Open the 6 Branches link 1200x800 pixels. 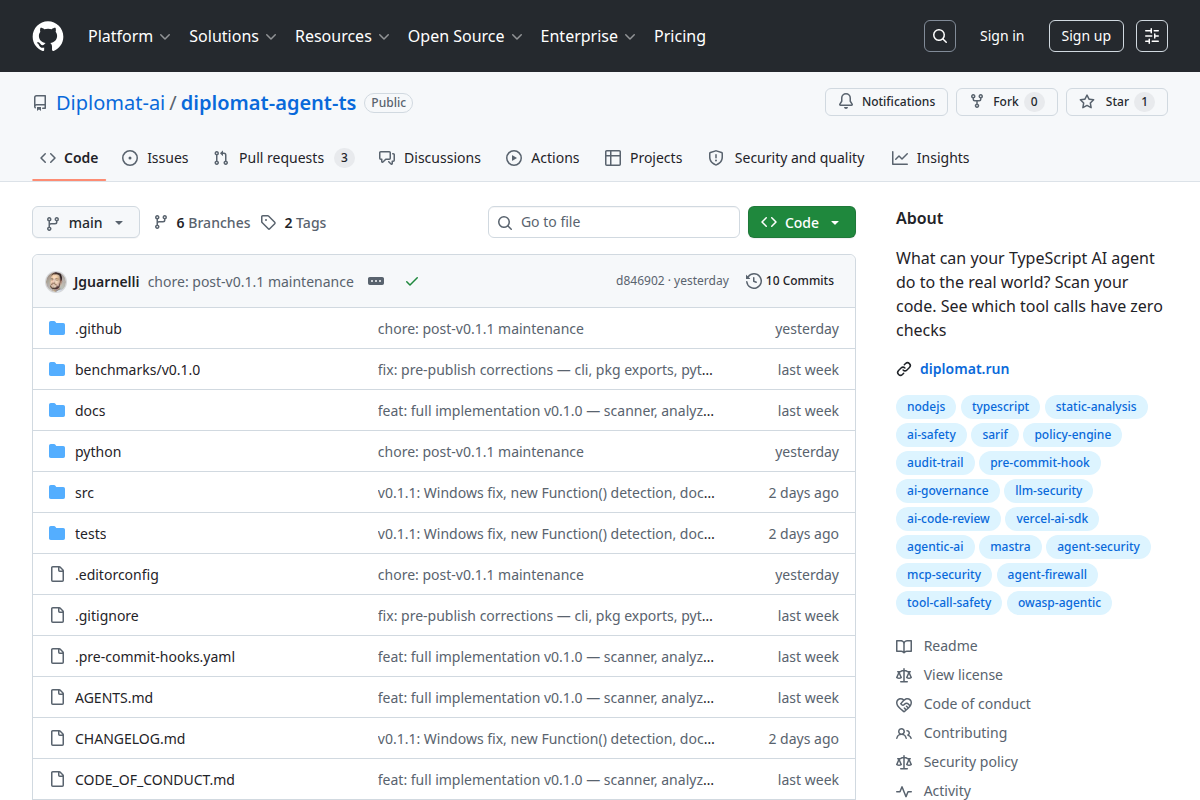tap(202, 223)
